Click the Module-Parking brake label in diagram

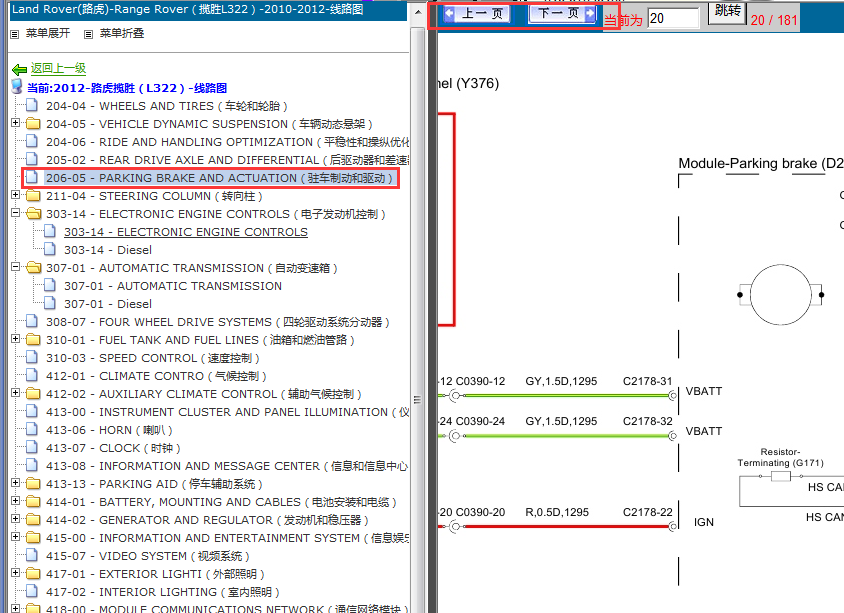click(760, 163)
